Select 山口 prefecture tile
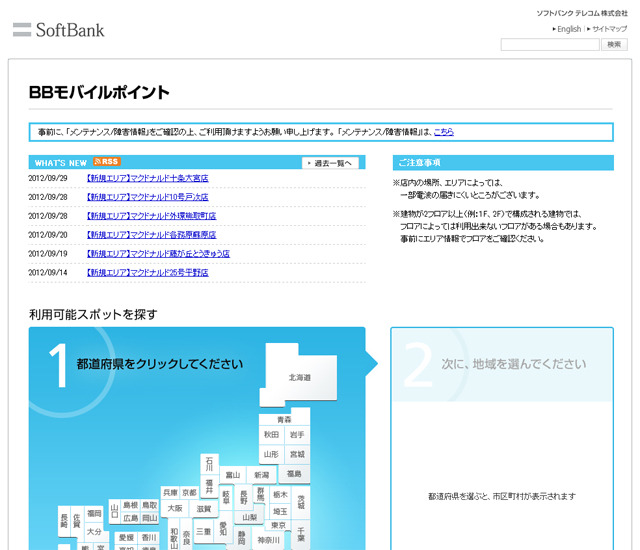640x550 pixels. (x=114, y=511)
